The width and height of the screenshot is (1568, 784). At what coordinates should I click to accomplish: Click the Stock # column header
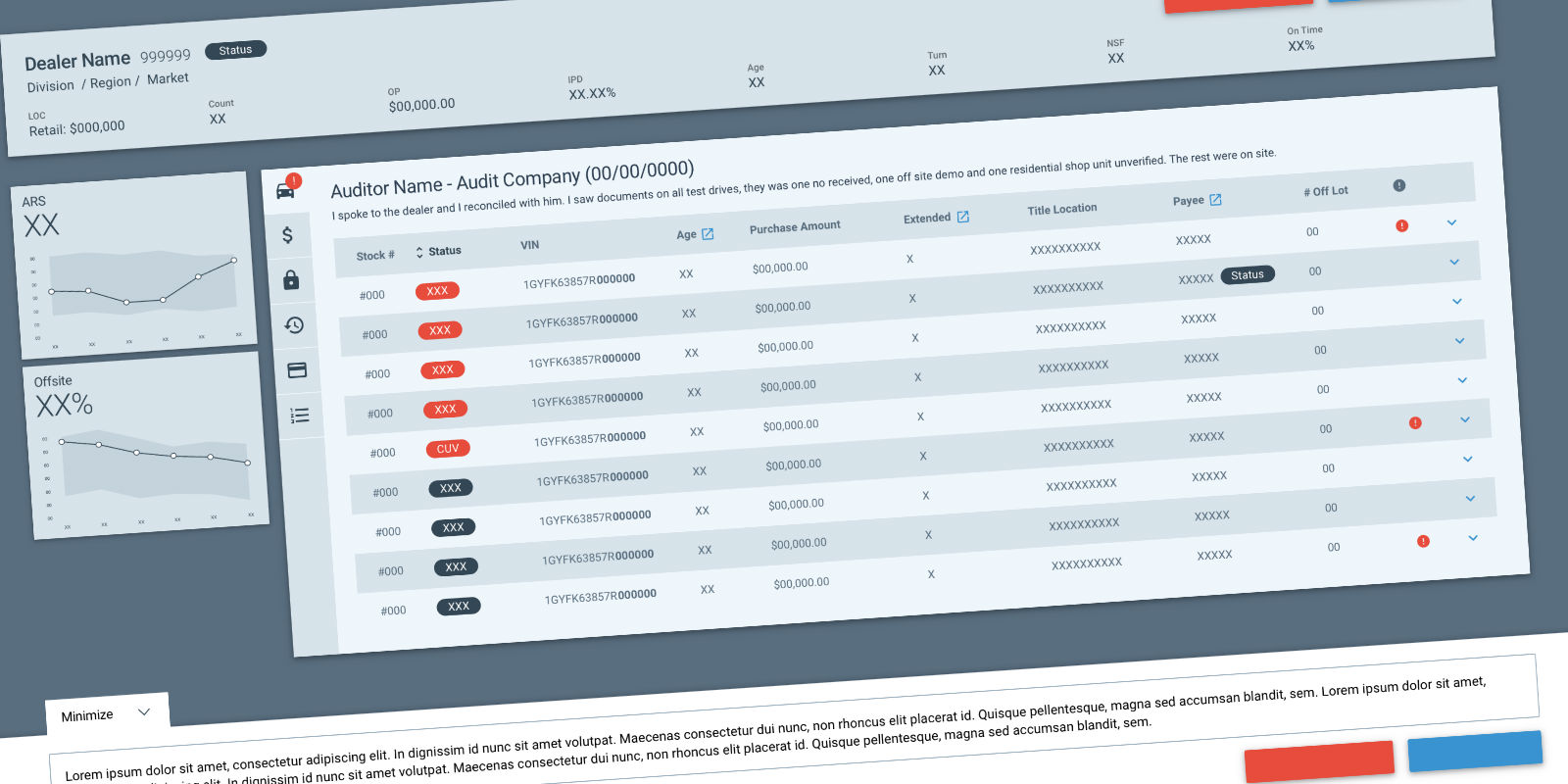pyautogui.click(x=375, y=256)
